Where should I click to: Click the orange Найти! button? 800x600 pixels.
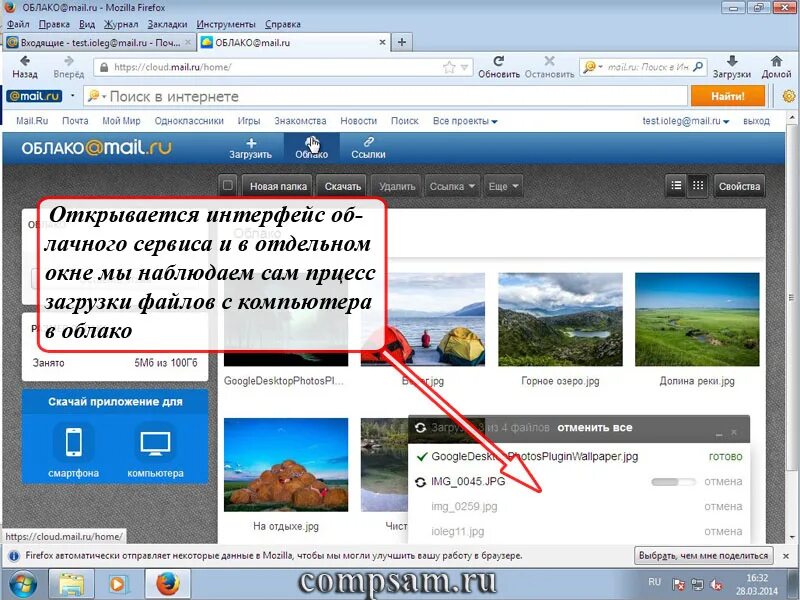coord(728,96)
